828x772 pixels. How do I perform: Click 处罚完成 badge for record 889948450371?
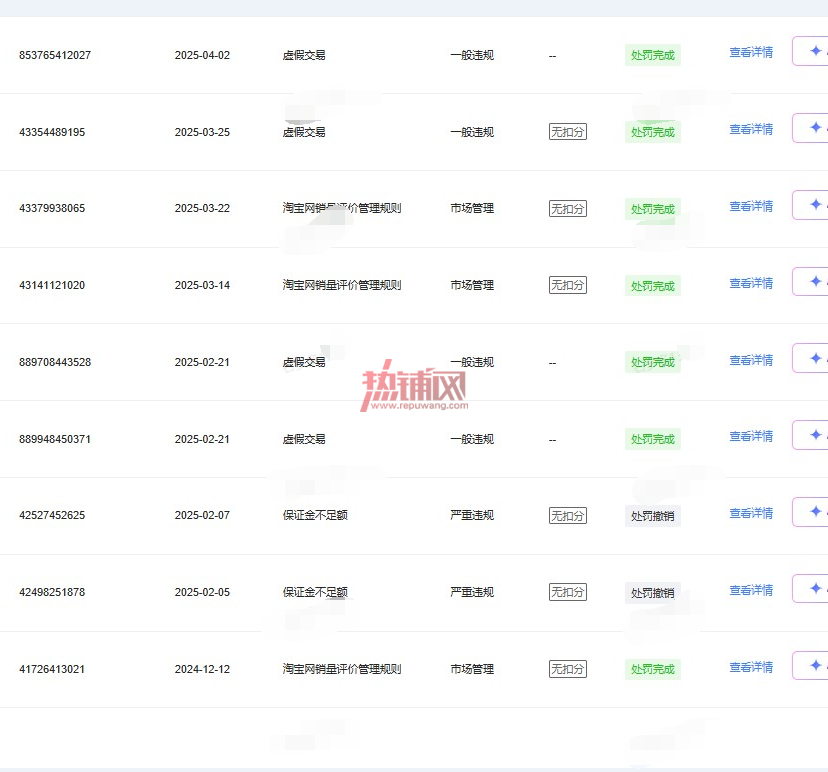point(653,439)
